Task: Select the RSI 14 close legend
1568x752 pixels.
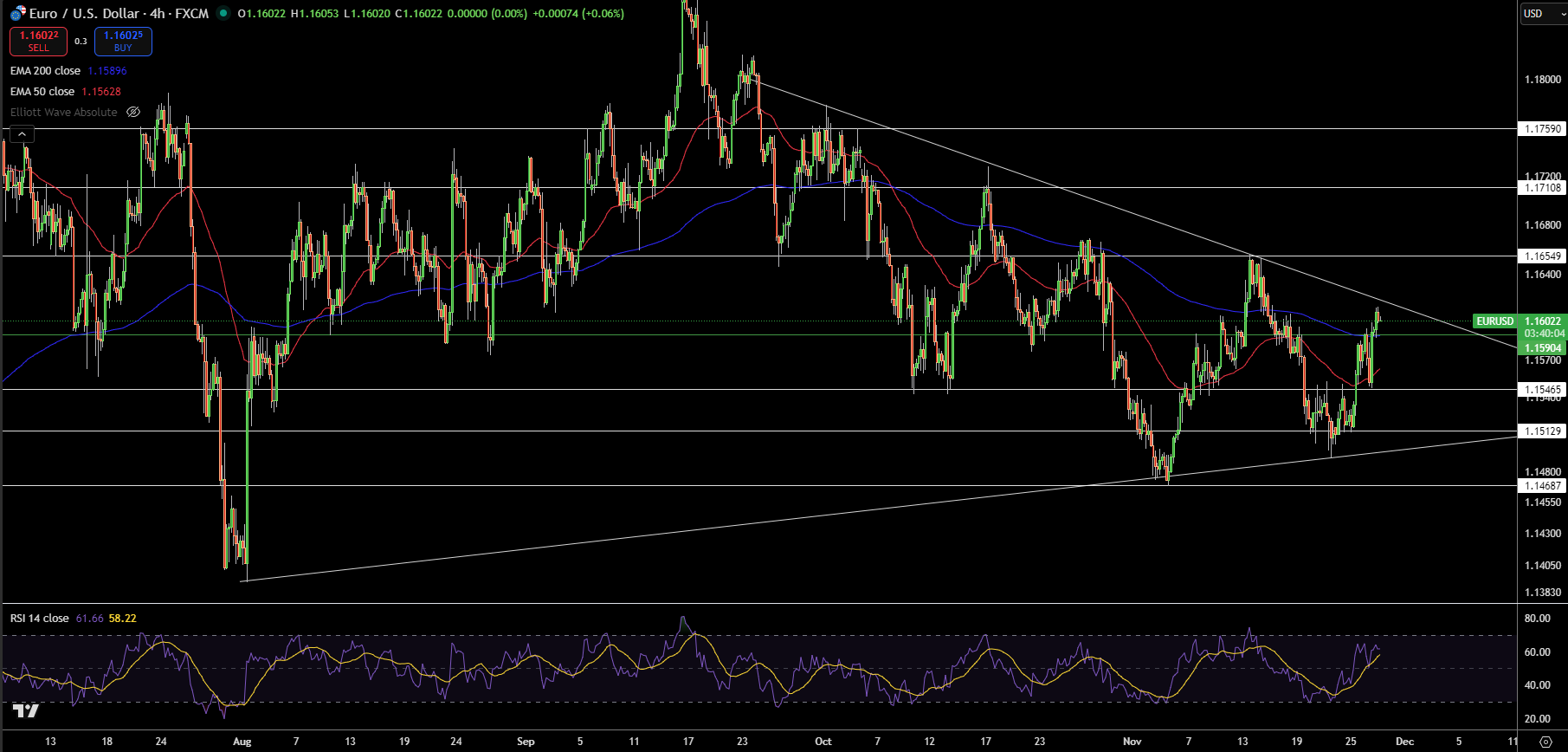Action: tap(40, 618)
